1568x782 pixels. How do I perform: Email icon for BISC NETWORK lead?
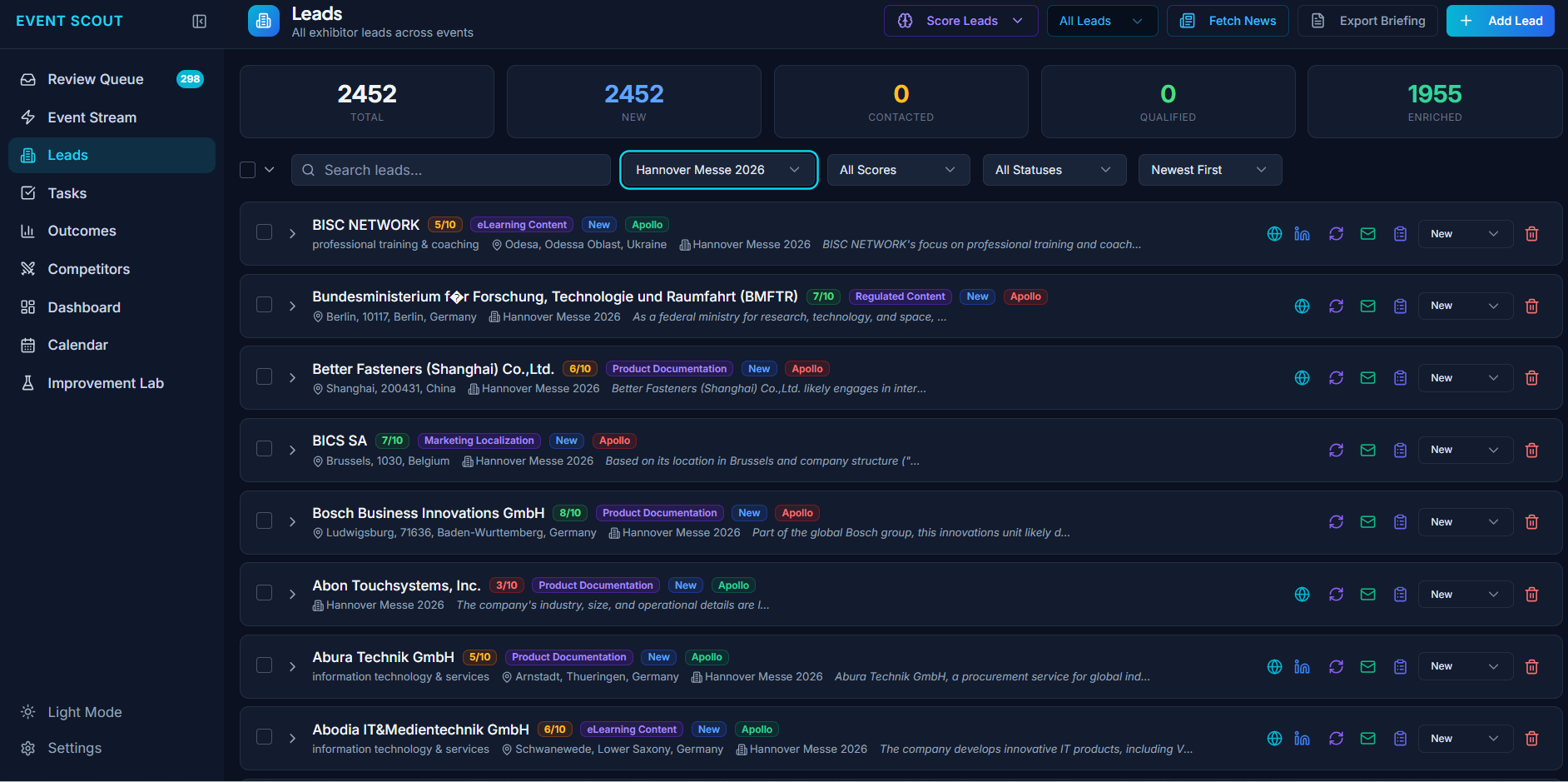click(1368, 234)
